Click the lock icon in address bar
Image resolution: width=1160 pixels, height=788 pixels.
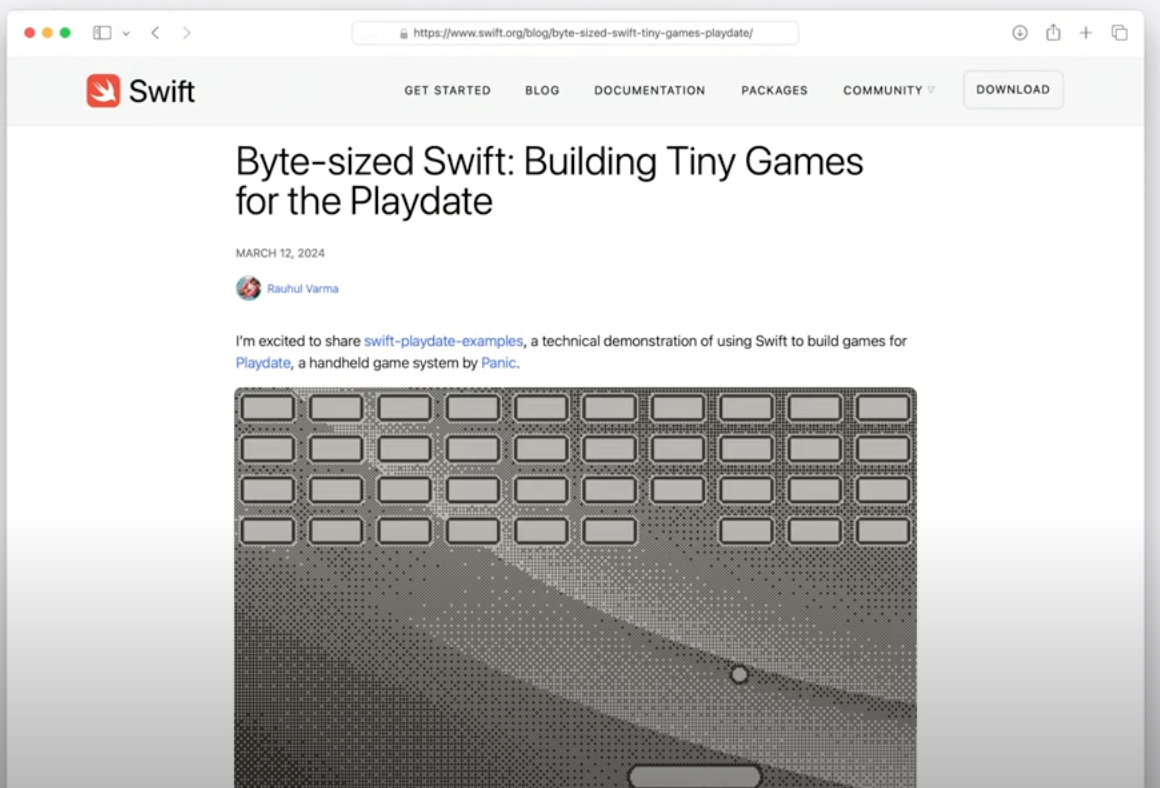click(x=404, y=33)
